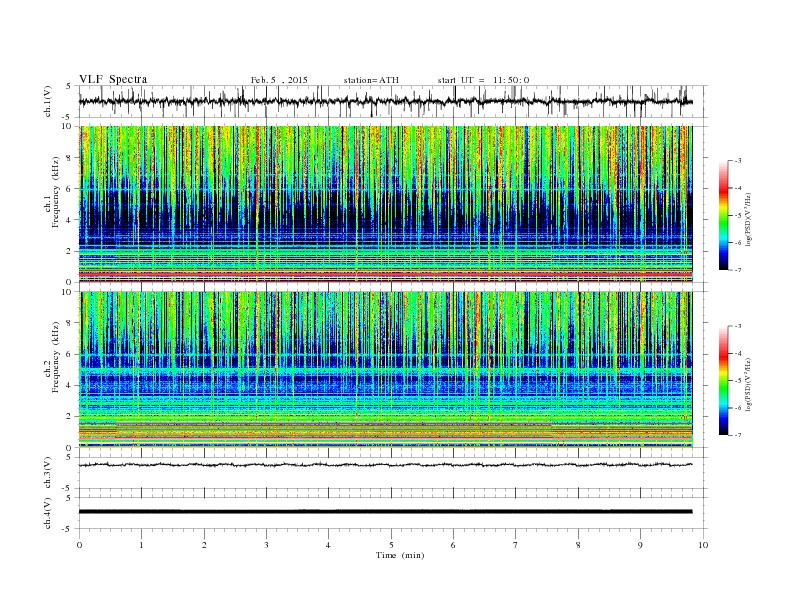Click "0" on the Time (min) axis
Viewport: 792px width, 612px height.
click(79, 545)
